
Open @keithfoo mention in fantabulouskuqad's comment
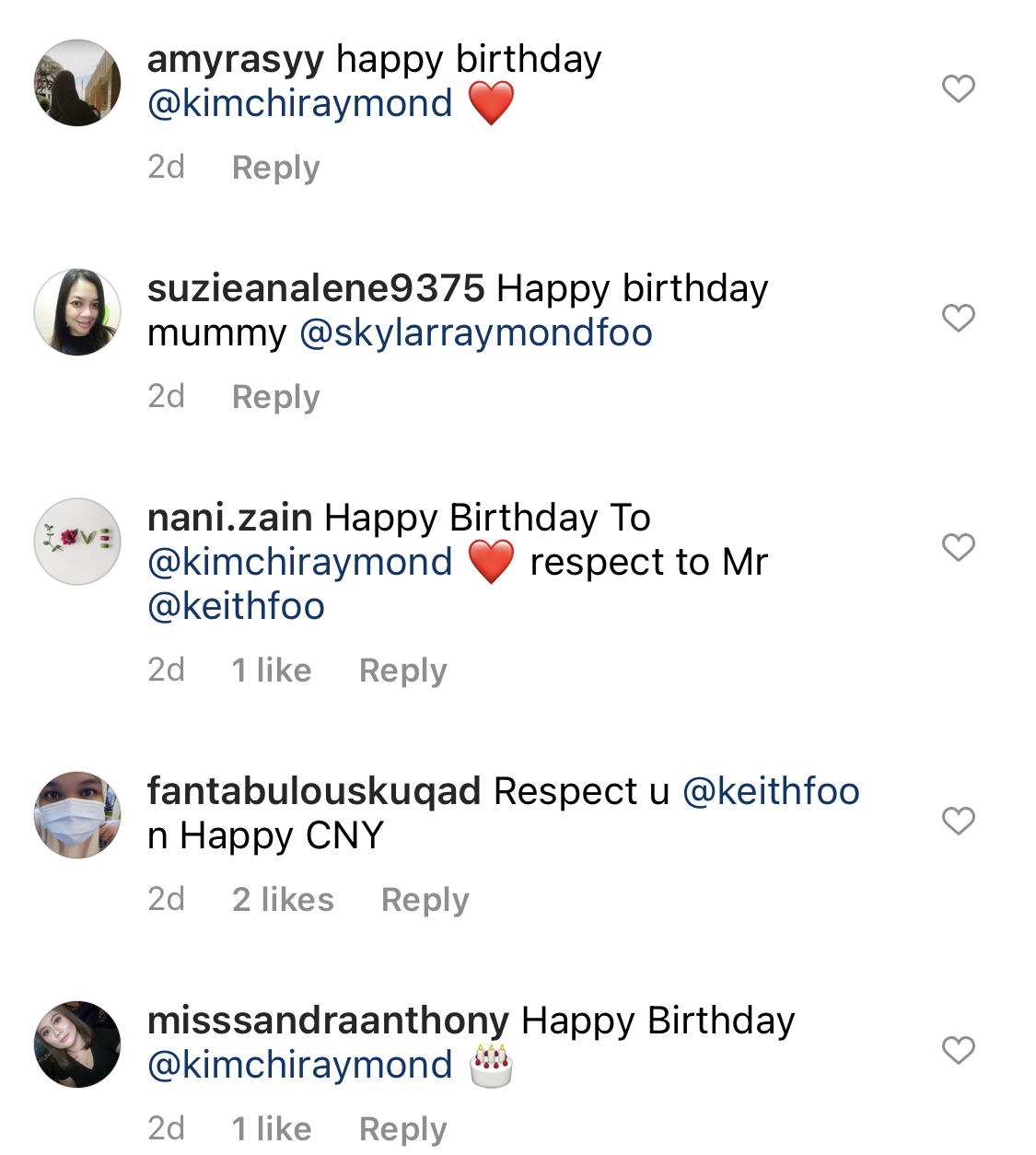tap(771, 791)
